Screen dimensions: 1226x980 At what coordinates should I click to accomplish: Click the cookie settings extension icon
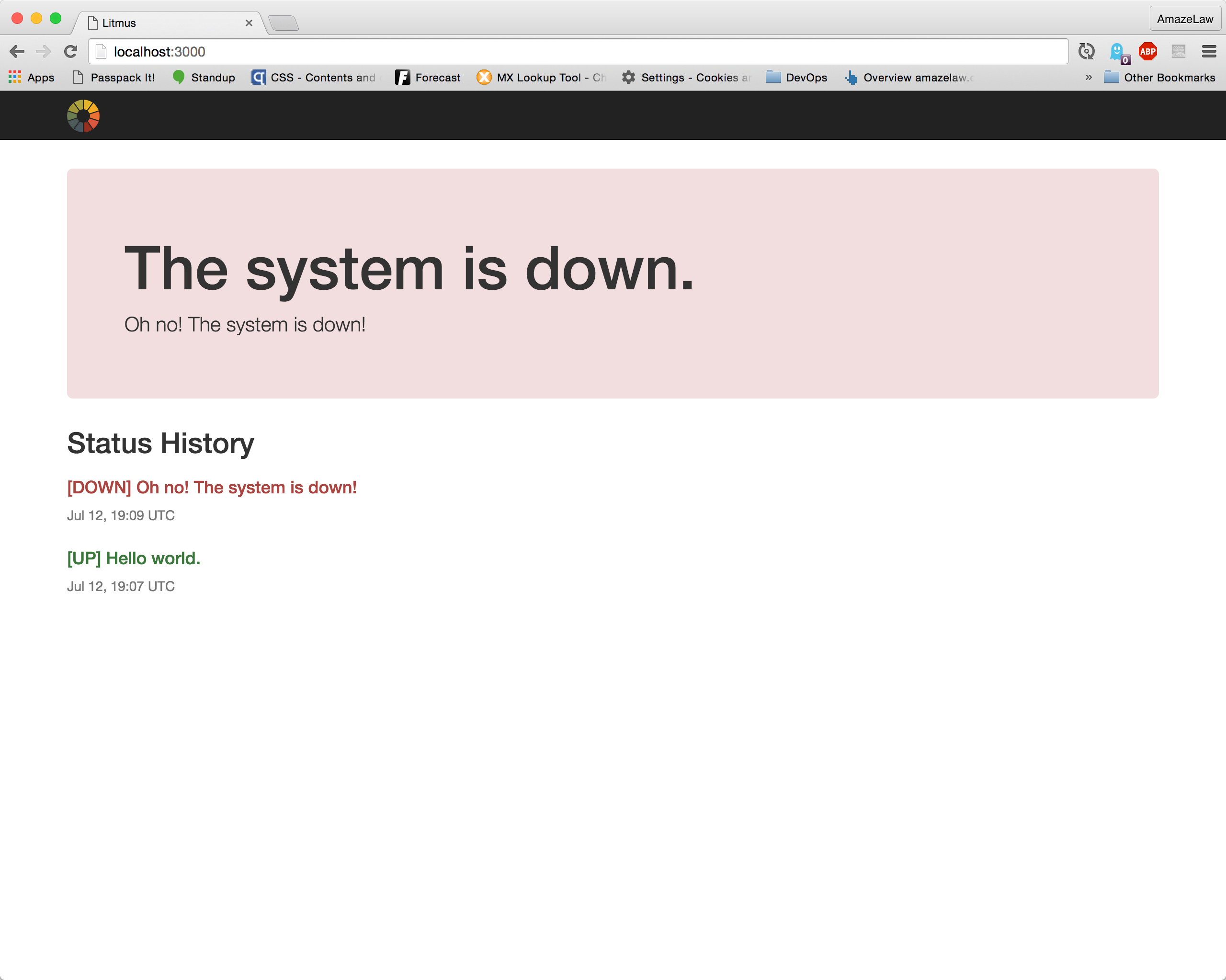(x=1178, y=52)
